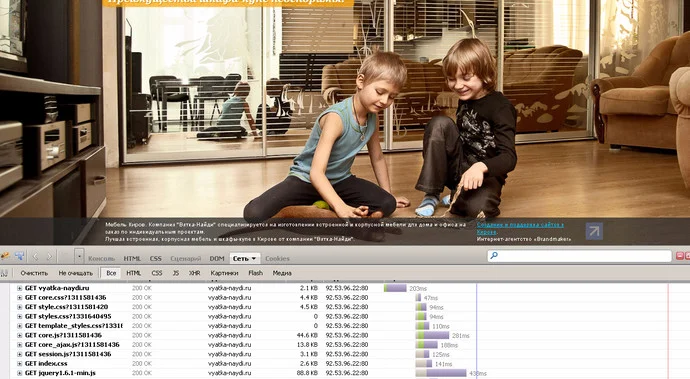This screenshot has height=379, width=690.
Task: Activate the element inspector icon
Action: pos(19,256)
